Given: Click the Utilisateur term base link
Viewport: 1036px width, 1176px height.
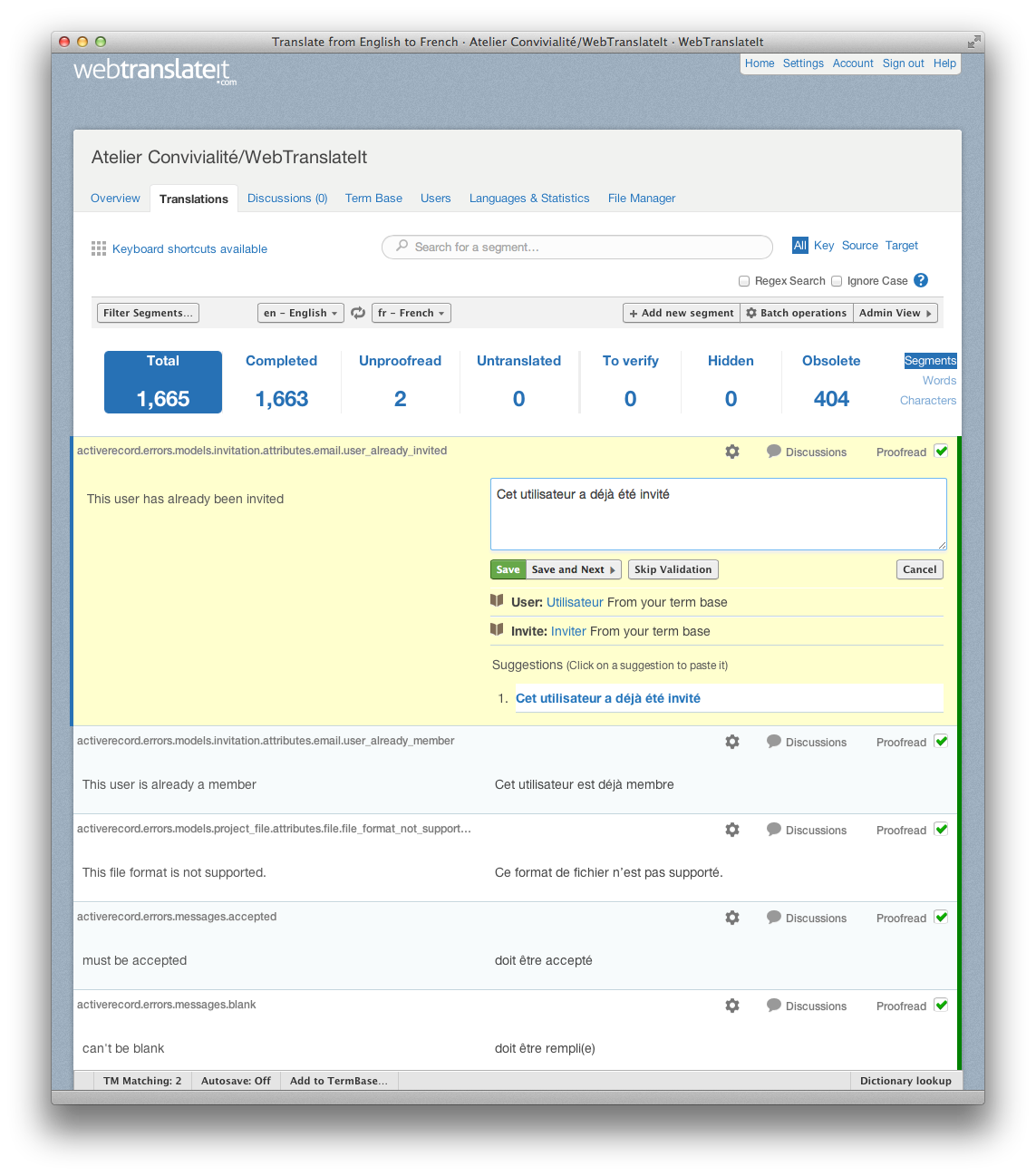Looking at the screenshot, I should [x=575, y=602].
